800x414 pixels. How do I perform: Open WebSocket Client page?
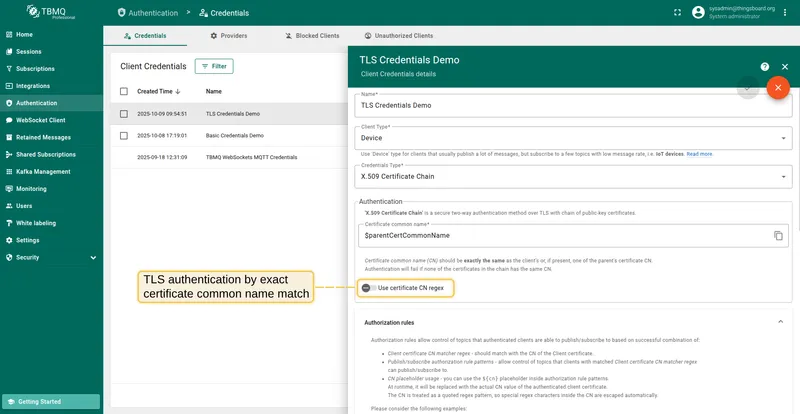click(x=51, y=120)
